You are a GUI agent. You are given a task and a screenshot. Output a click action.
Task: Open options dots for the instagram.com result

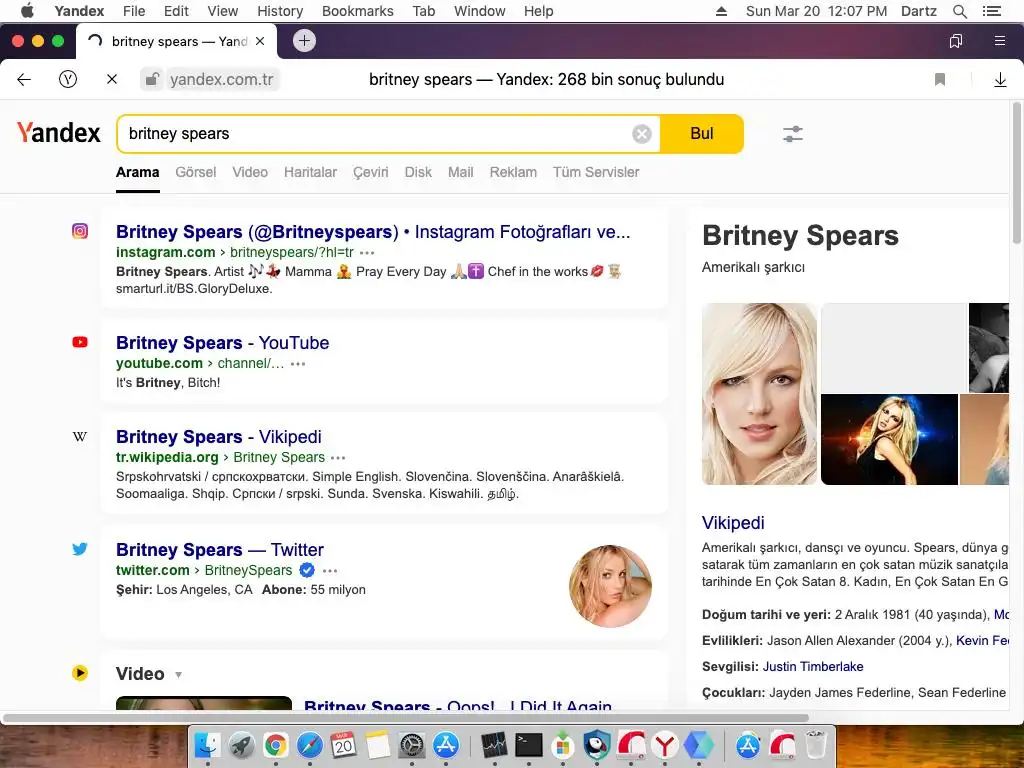pyautogui.click(x=367, y=253)
